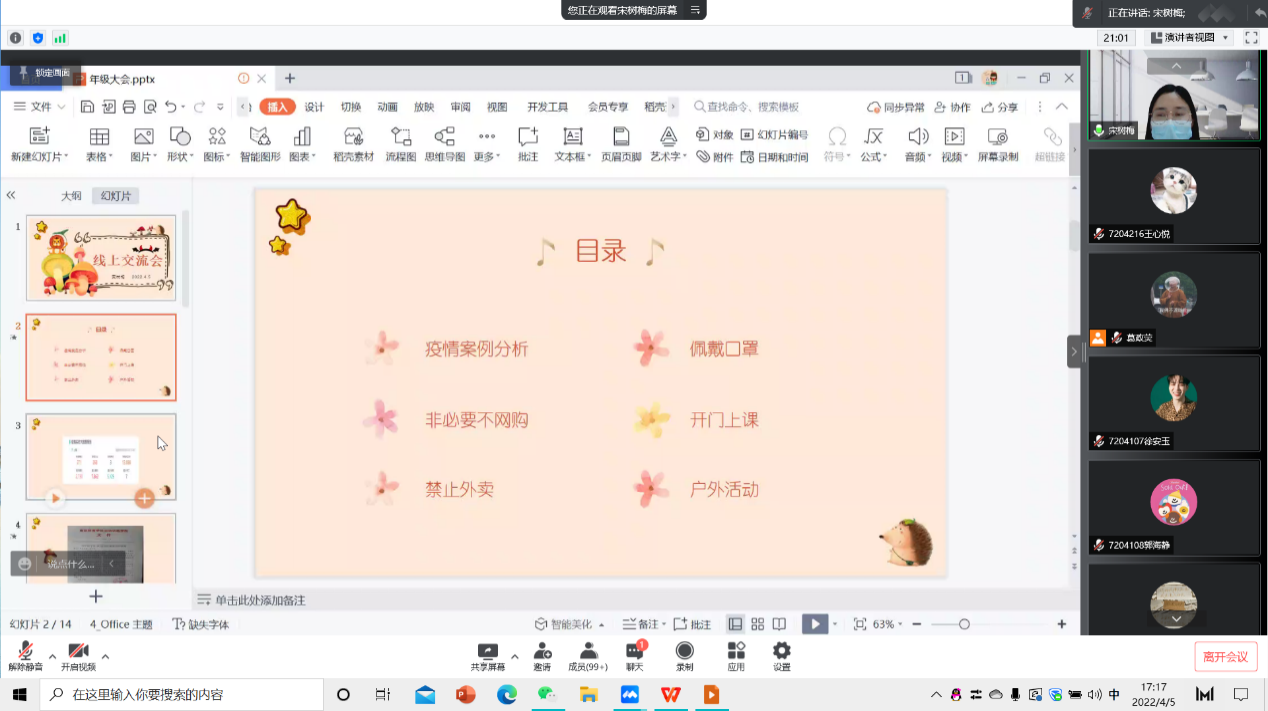The height and width of the screenshot is (711, 1268).
Task: Click the 协作 collaborate button
Action: click(x=952, y=107)
